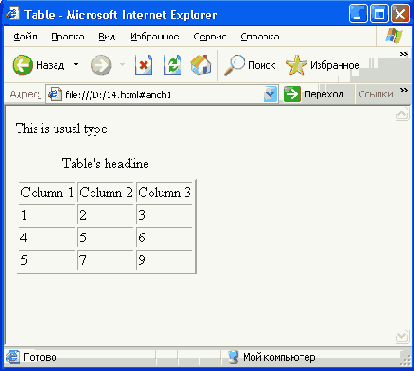The image size is (414, 371).
Task: Open the Home page icon
Action: pos(201,65)
